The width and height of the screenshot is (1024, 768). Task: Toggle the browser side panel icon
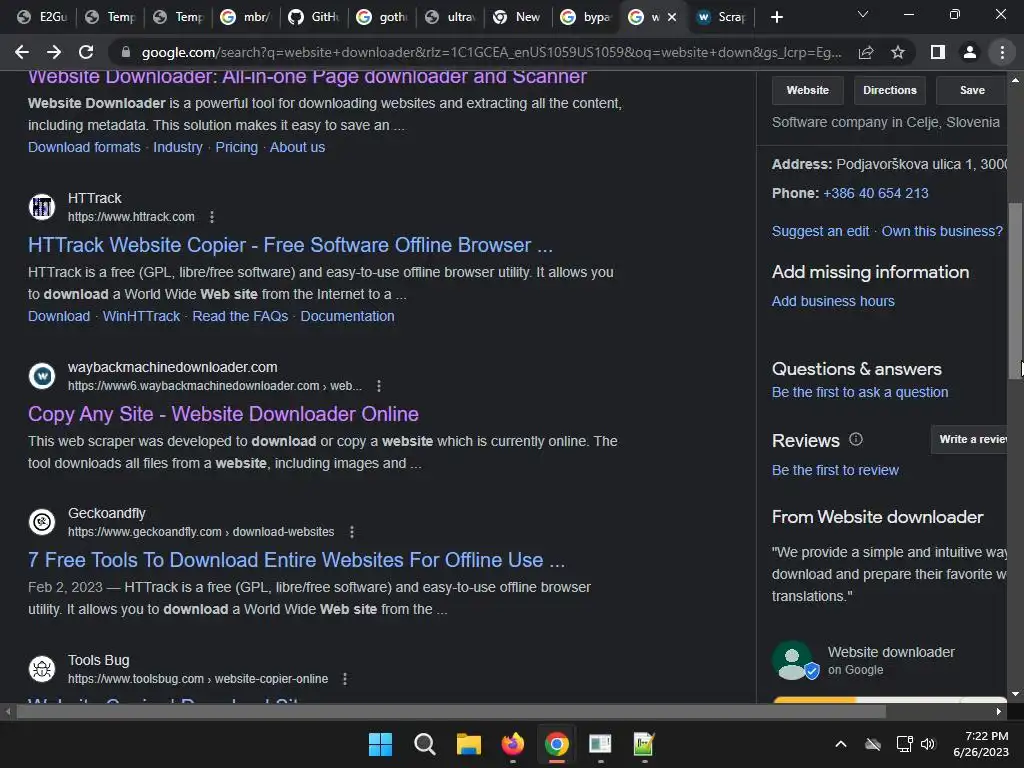[938, 52]
